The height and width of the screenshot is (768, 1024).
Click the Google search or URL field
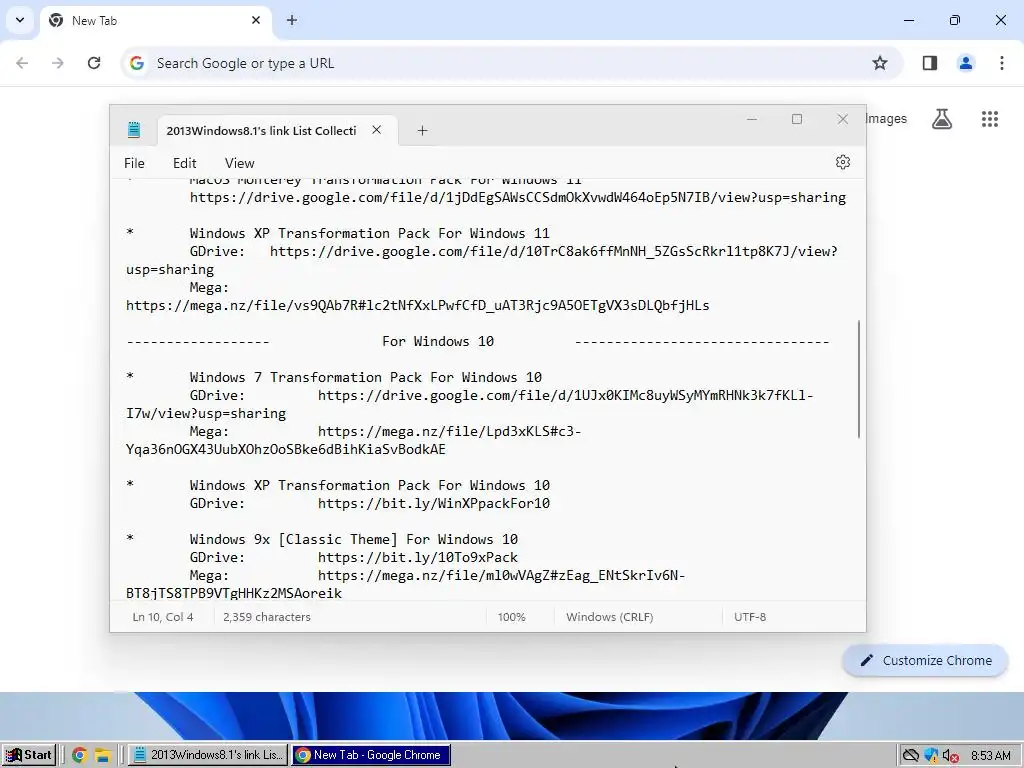tap(509, 63)
